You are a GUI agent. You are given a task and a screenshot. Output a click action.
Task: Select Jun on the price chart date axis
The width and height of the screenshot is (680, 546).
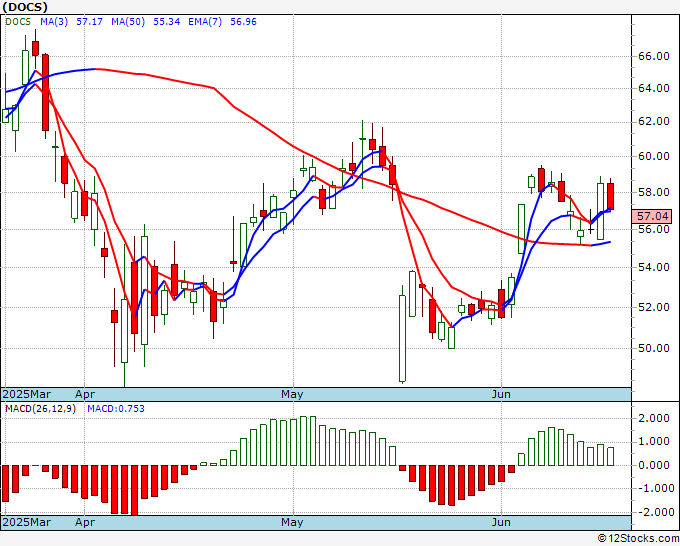501,394
